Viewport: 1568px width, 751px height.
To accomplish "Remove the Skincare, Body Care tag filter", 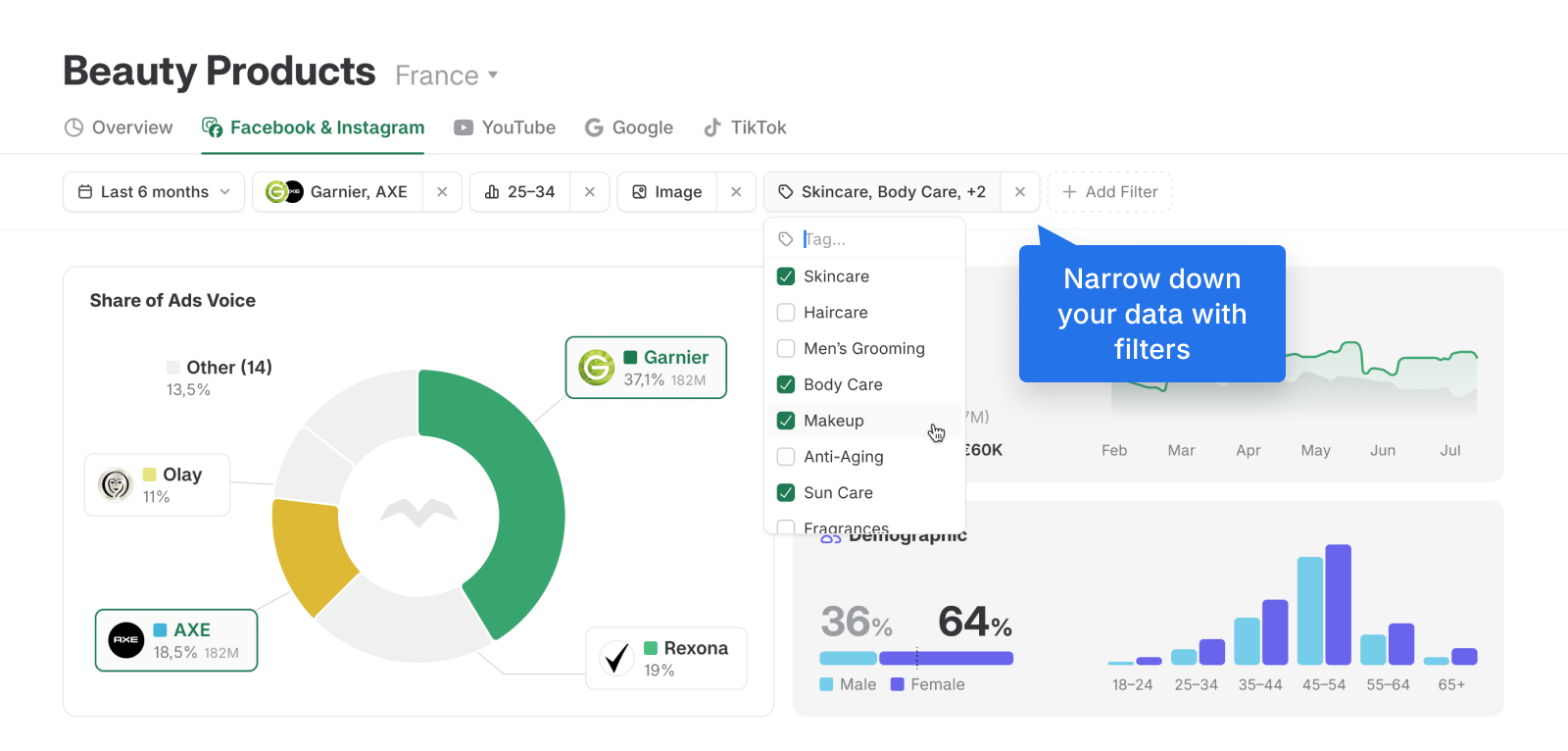I will 1020,192.
